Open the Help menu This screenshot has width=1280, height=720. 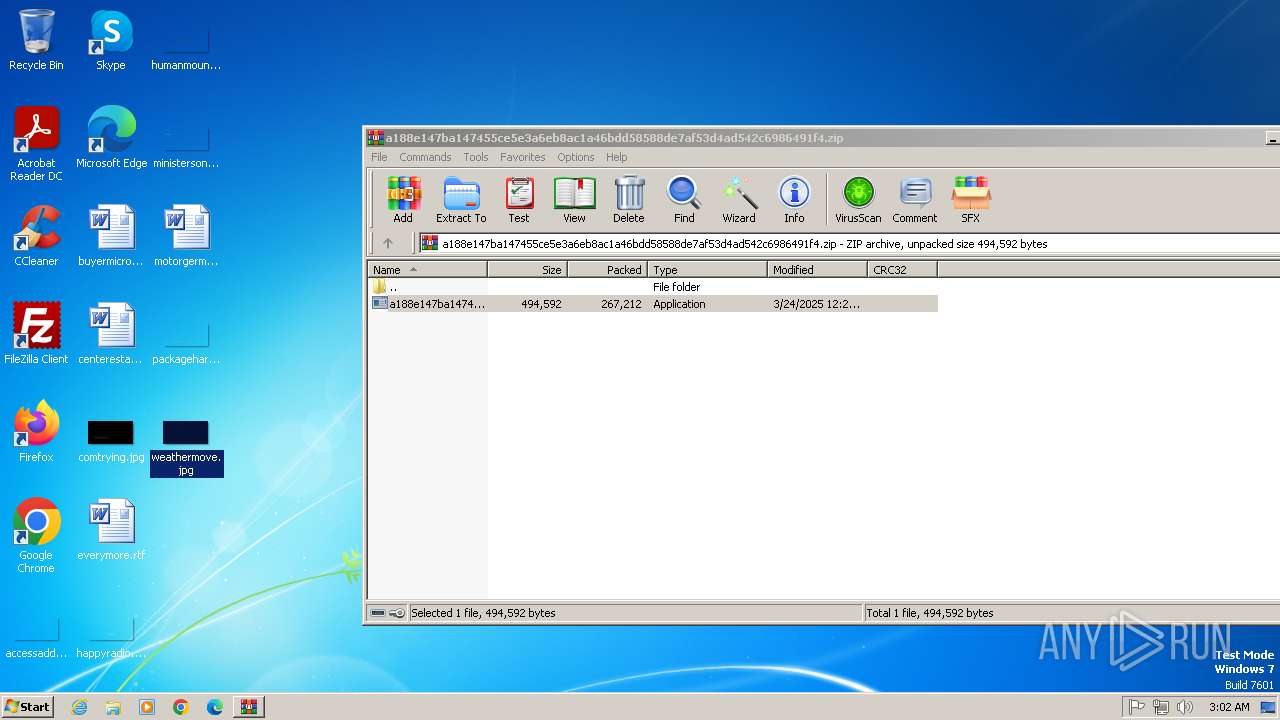(x=617, y=157)
